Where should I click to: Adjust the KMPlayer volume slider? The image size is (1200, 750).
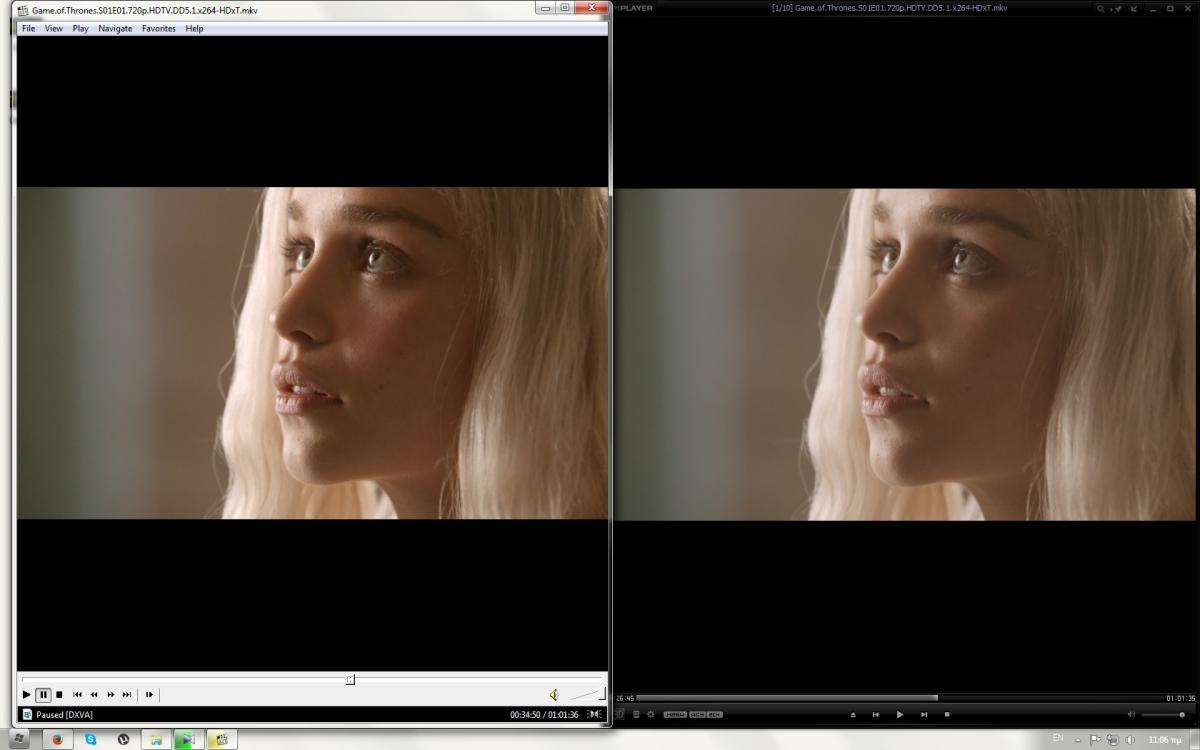[x=1164, y=714]
